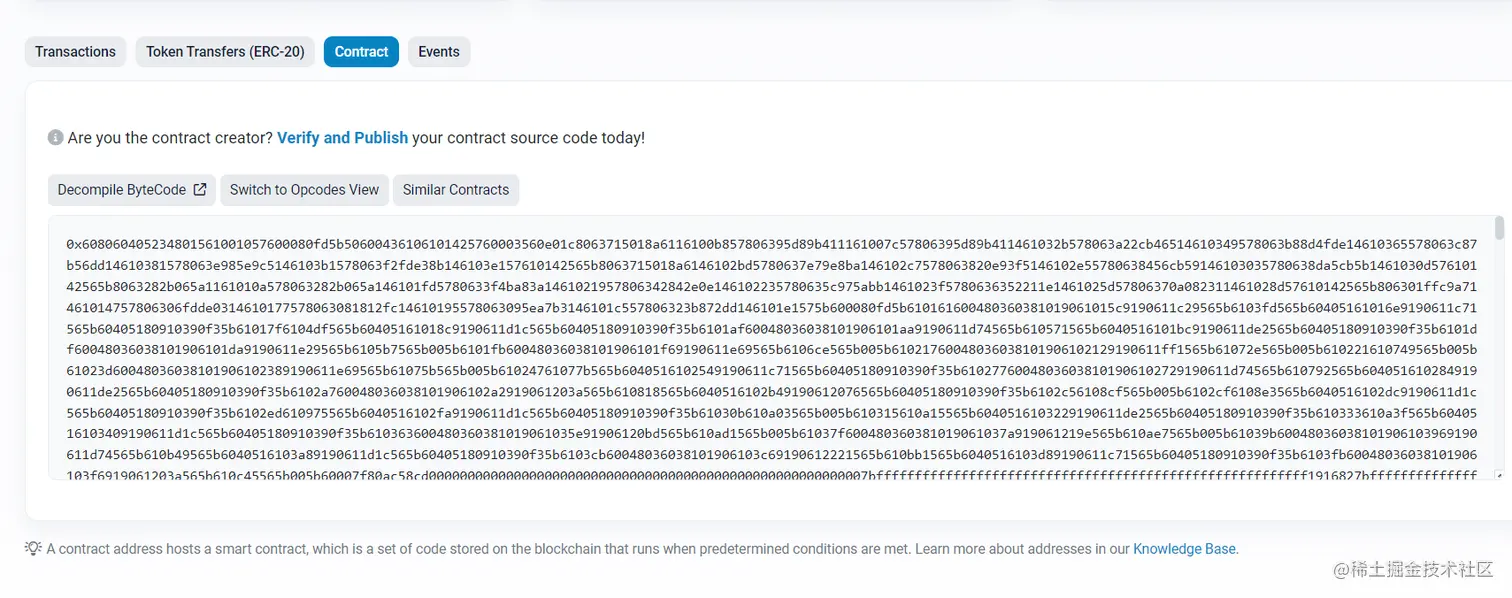1512x598 pixels.
Task: Open the Knowledge Base link
Action: pos(1184,549)
